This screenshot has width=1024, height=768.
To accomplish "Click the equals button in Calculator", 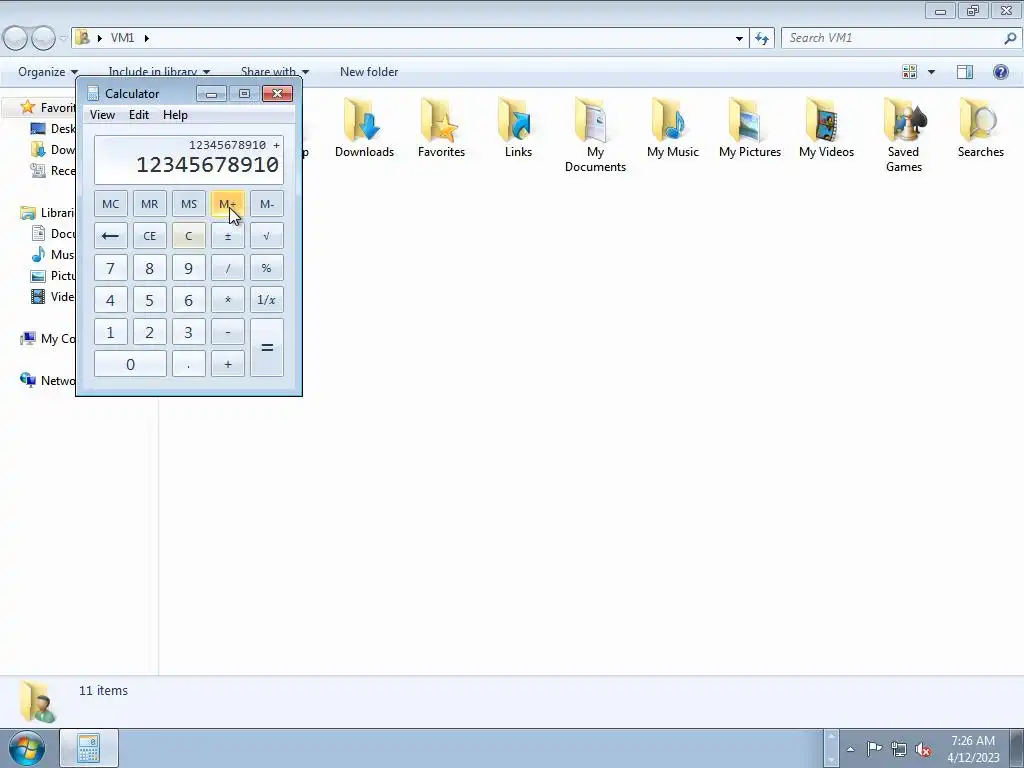I will tap(266, 347).
